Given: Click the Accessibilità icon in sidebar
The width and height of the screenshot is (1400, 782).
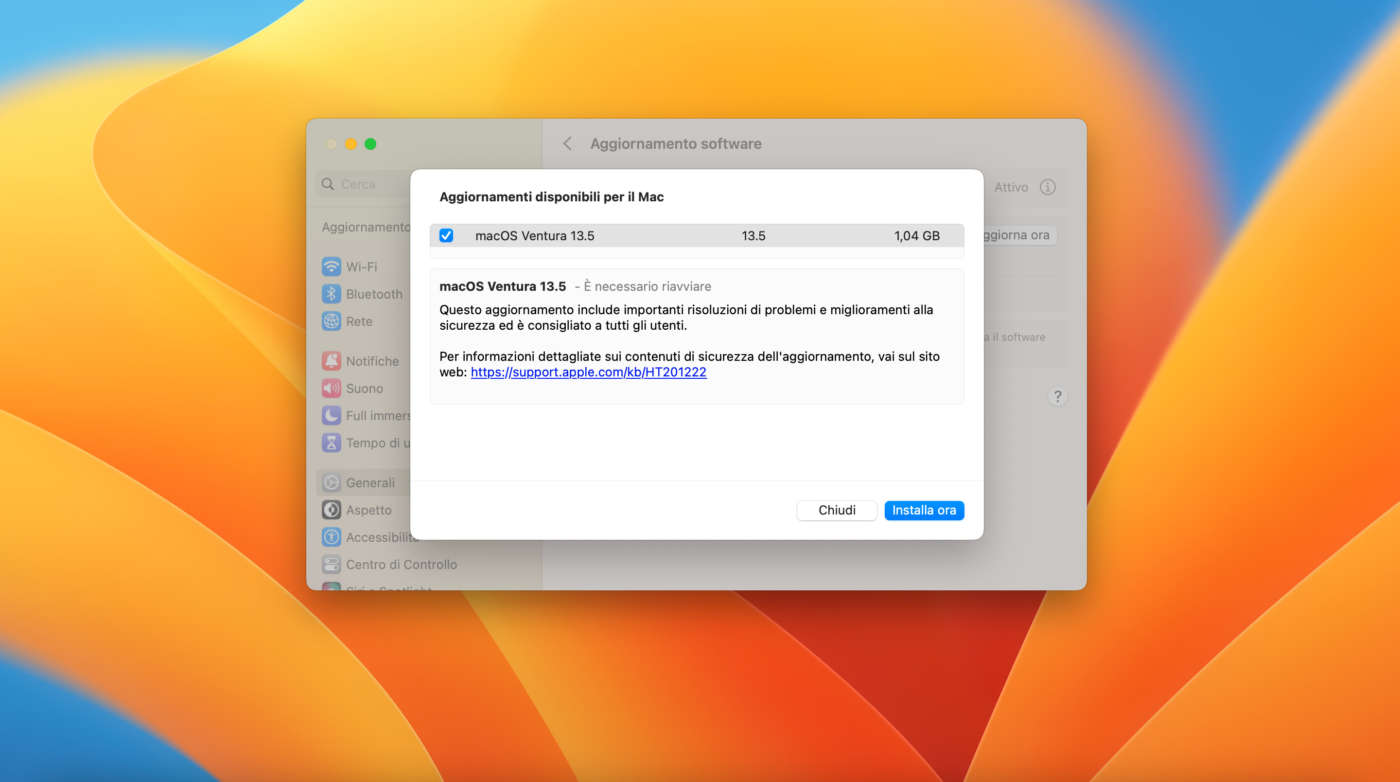Looking at the screenshot, I should coord(331,537).
